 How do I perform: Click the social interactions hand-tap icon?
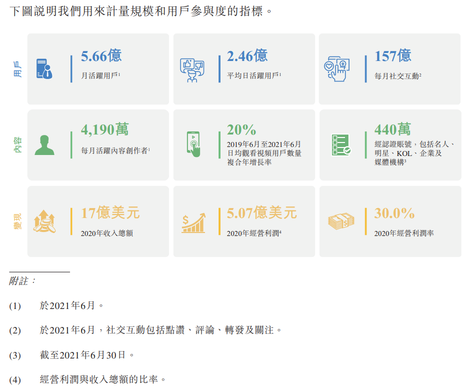click(337, 69)
